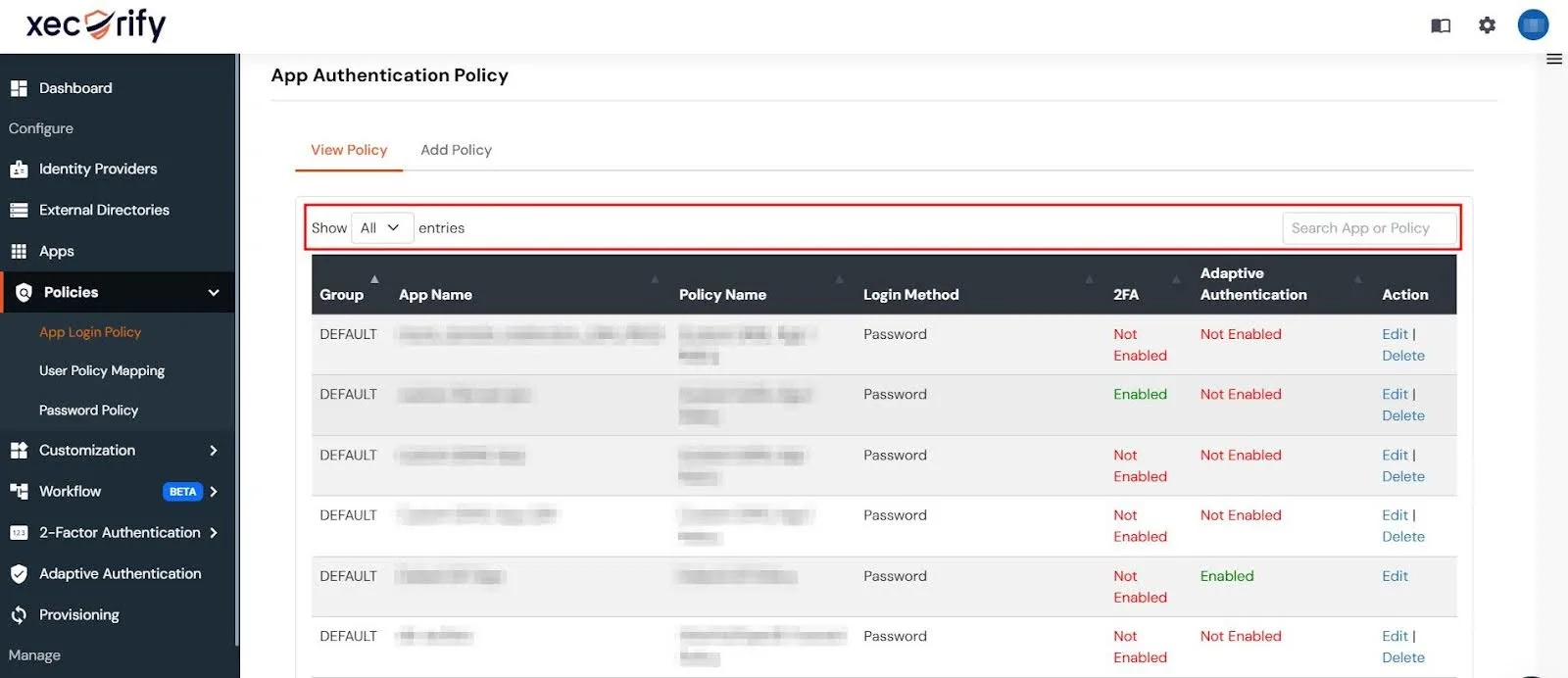Click the Search App or Policy field

click(x=1369, y=228)
